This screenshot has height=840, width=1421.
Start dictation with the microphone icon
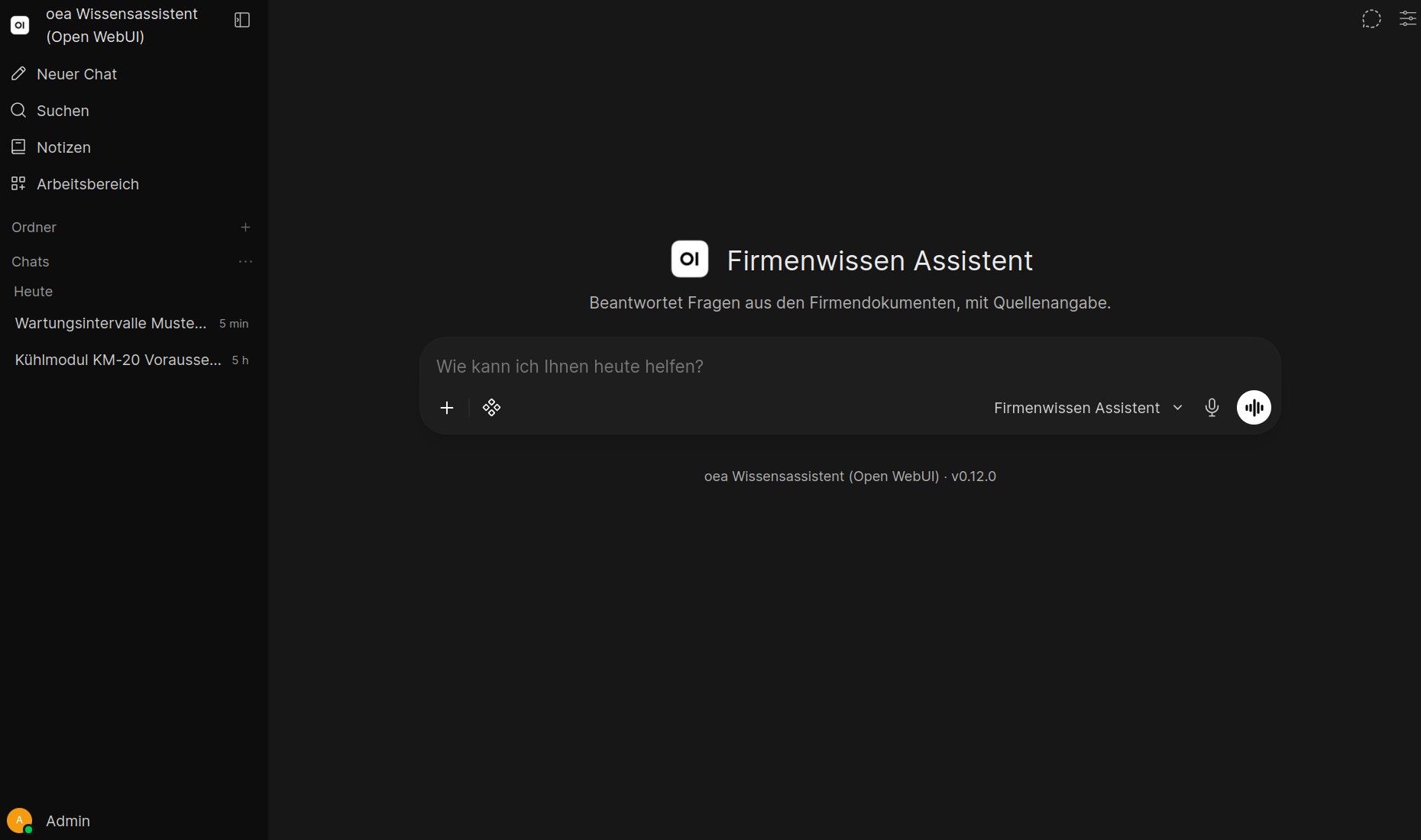[1212, 408]
